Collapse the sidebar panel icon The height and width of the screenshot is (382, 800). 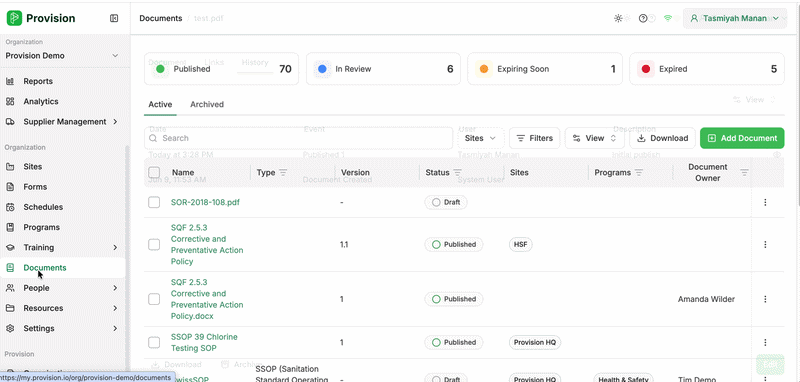(x=114, y=18)
